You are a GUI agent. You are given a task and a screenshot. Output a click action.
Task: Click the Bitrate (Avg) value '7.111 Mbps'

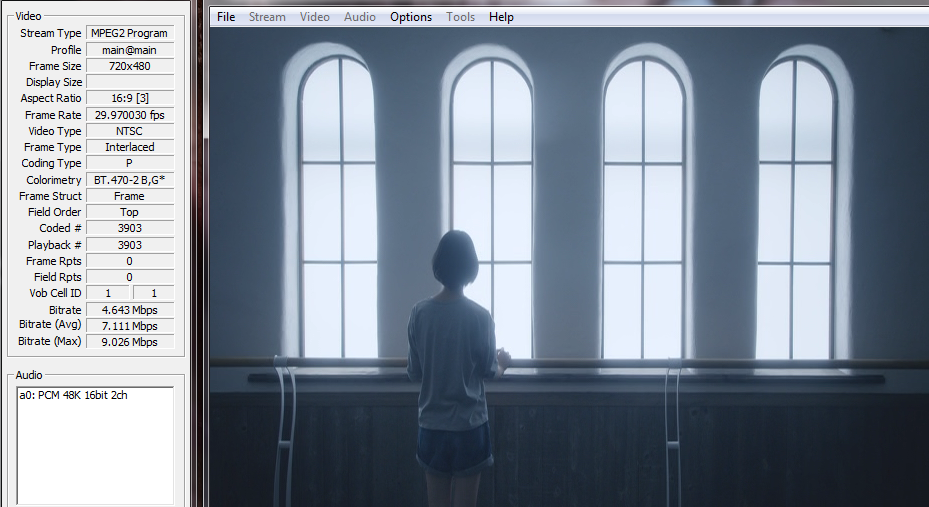(130, 326)
